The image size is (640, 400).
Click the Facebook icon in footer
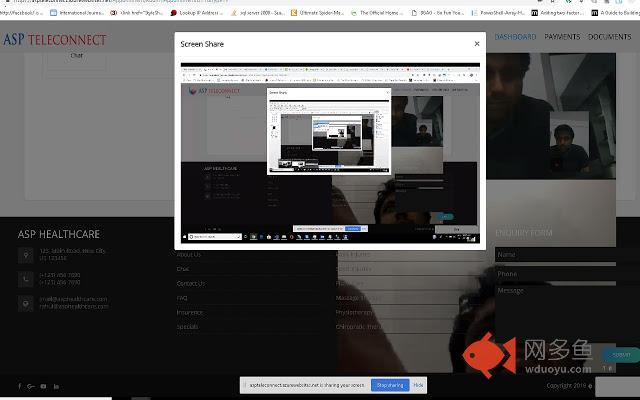coord(19,386)
